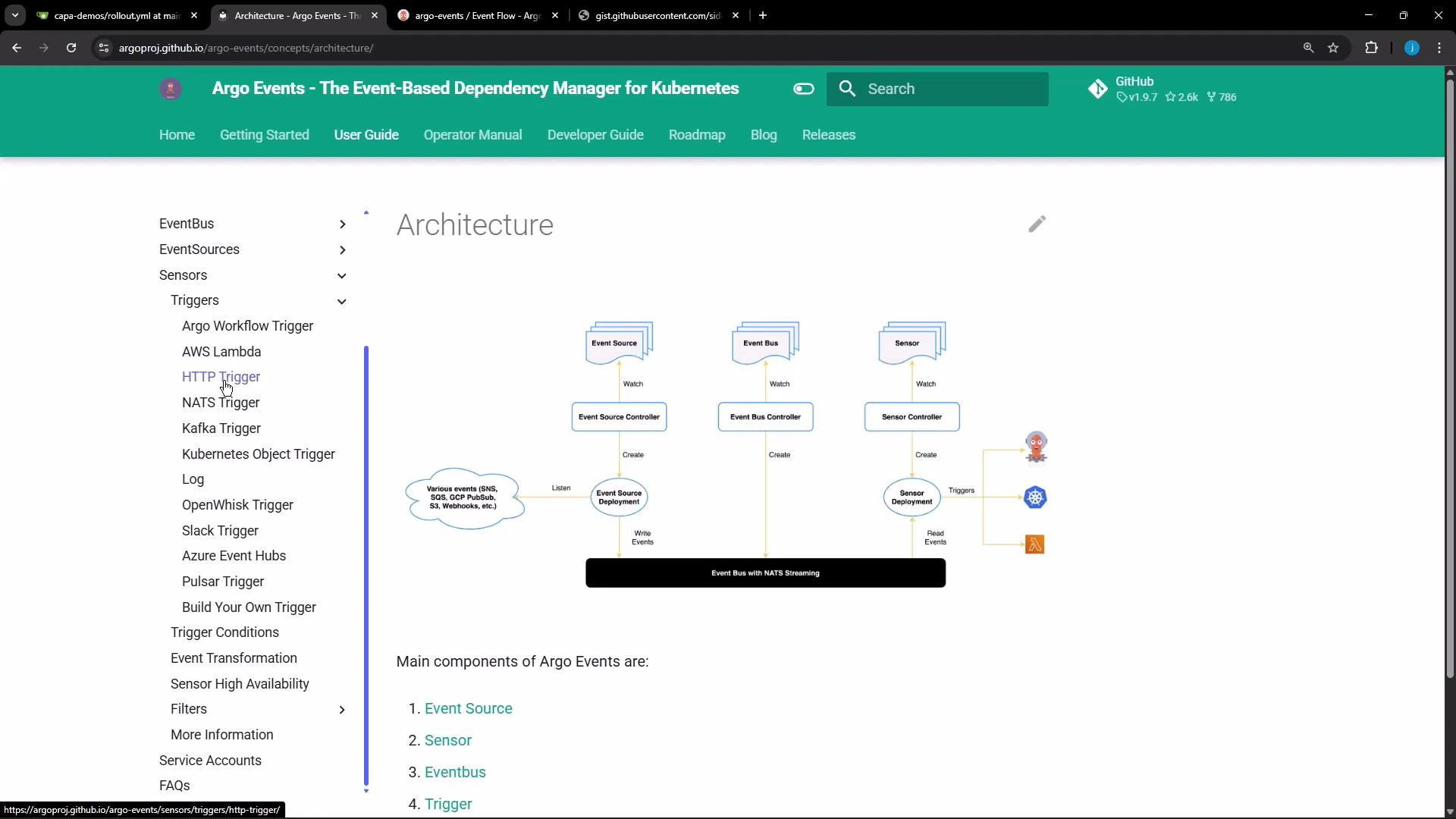Open Service Accounts in sidebar
Image resolution: width=1456 pixels, height=819 pixels.
(210, 761)
